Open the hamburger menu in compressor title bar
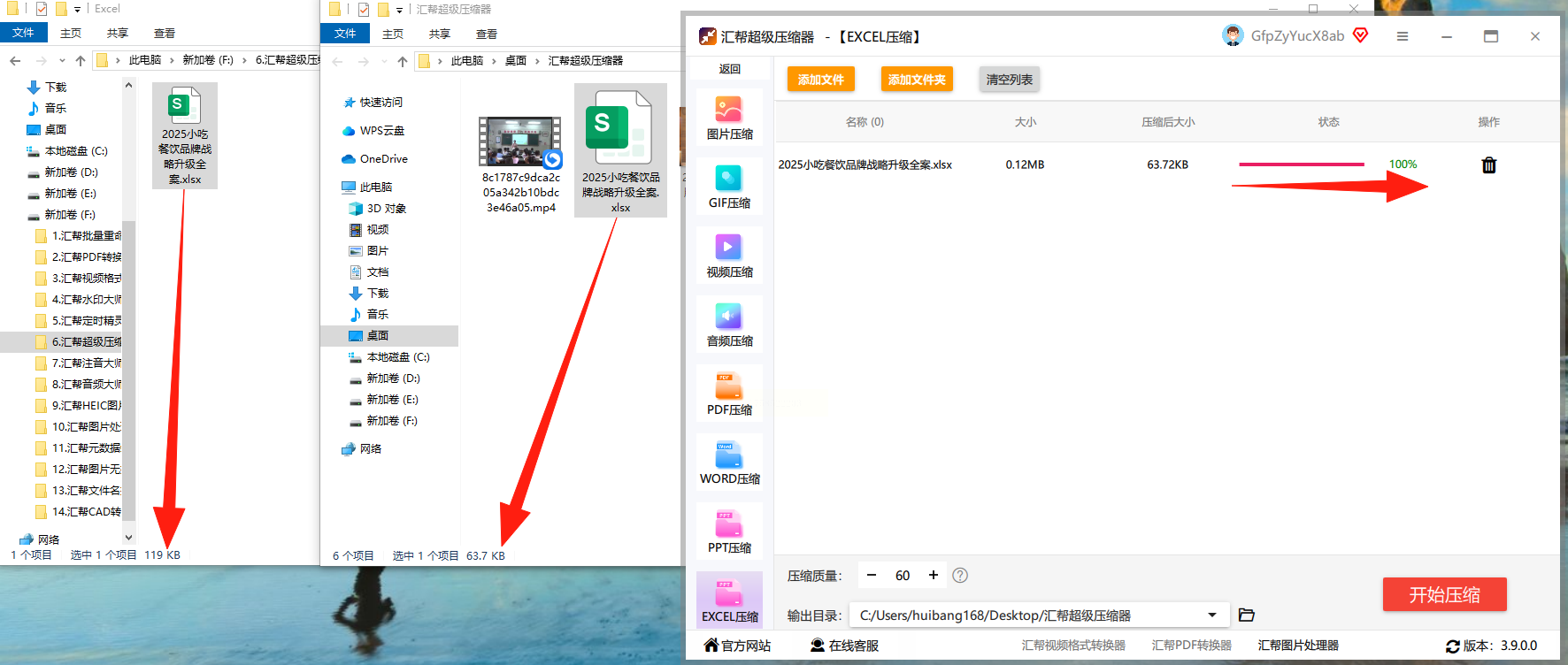This screenshot has width=1568, height=665. click(1403, 36)
